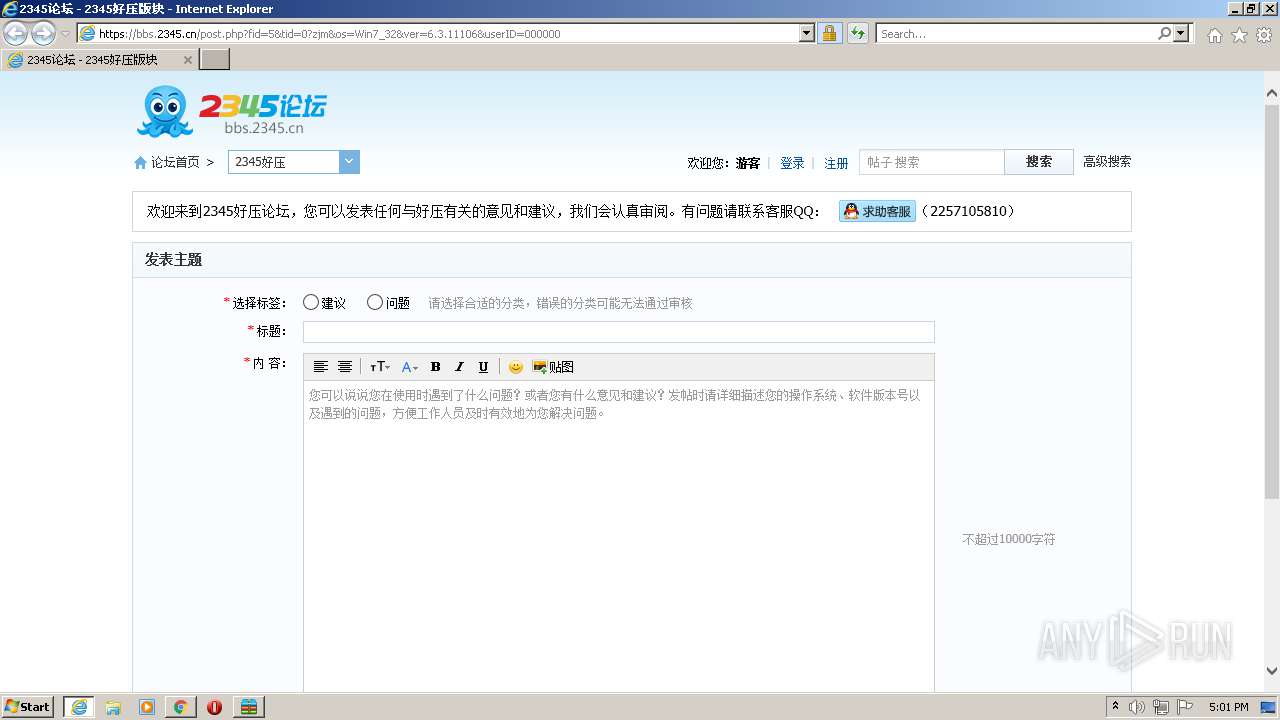Click the IE Search box

(x=1016, y=33)
